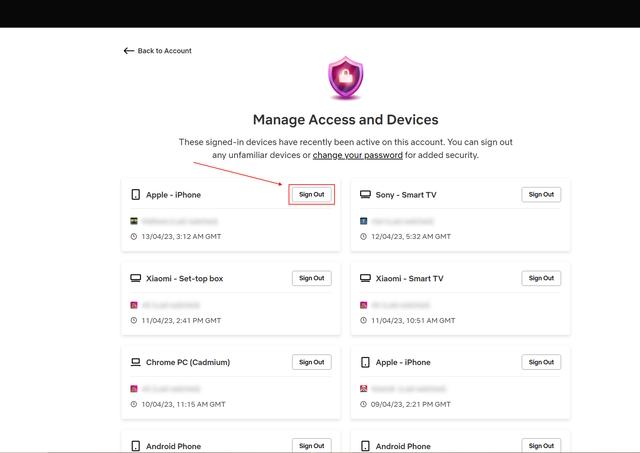Click the TV icon beside Xiaomi - Smart TV

(x=365, y=278)
